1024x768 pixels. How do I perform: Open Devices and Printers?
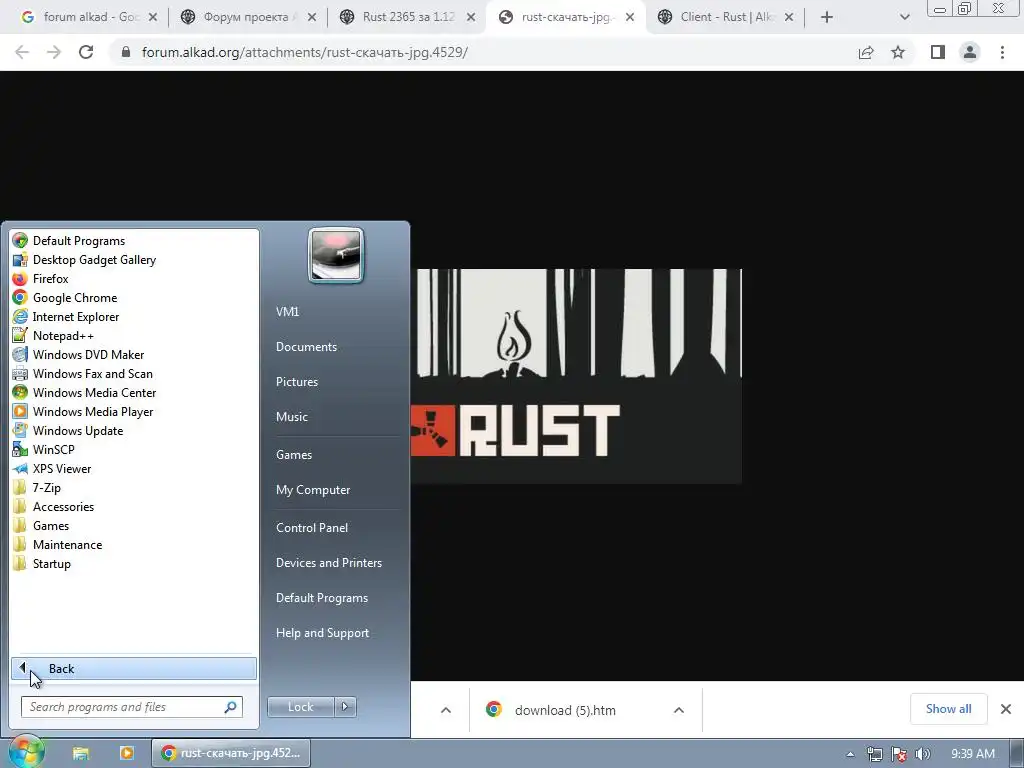(328, 563)
